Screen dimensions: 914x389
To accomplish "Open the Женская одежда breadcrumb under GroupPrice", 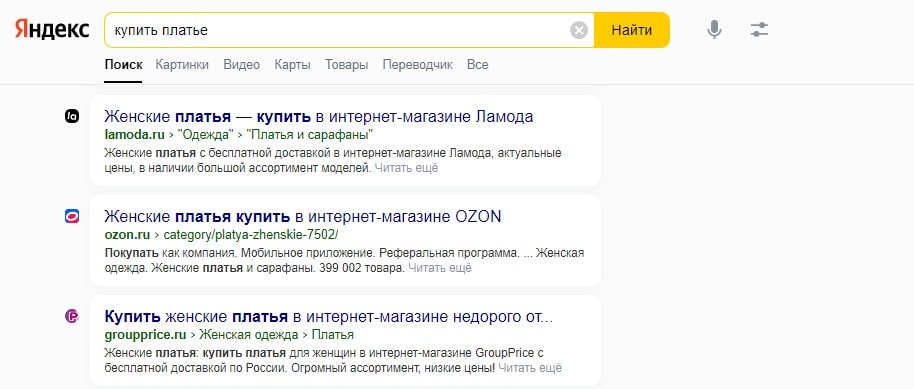I will tap(249, 335).
